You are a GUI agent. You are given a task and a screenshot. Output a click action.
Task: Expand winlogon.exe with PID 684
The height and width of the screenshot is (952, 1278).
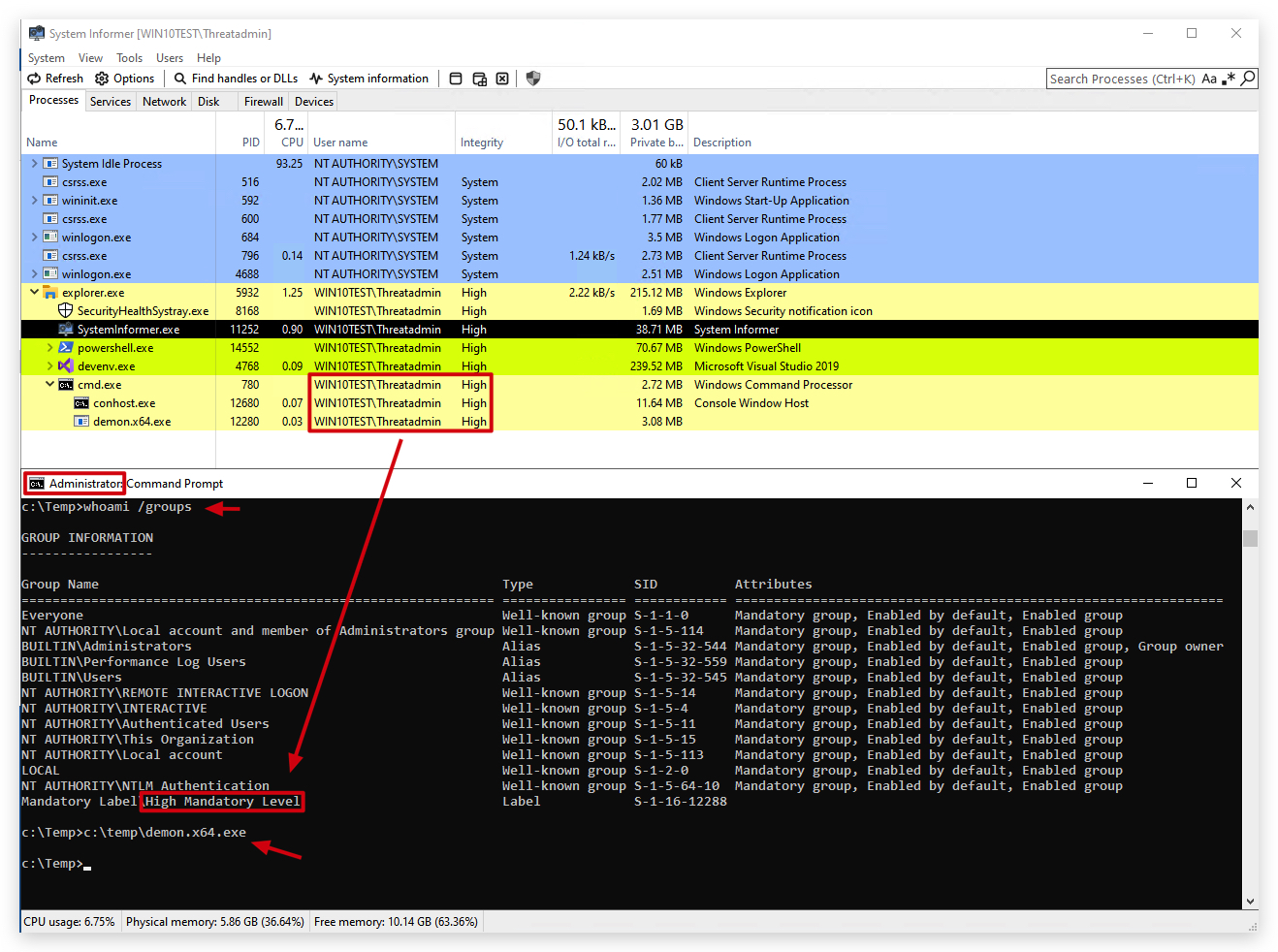pos(35,238)
